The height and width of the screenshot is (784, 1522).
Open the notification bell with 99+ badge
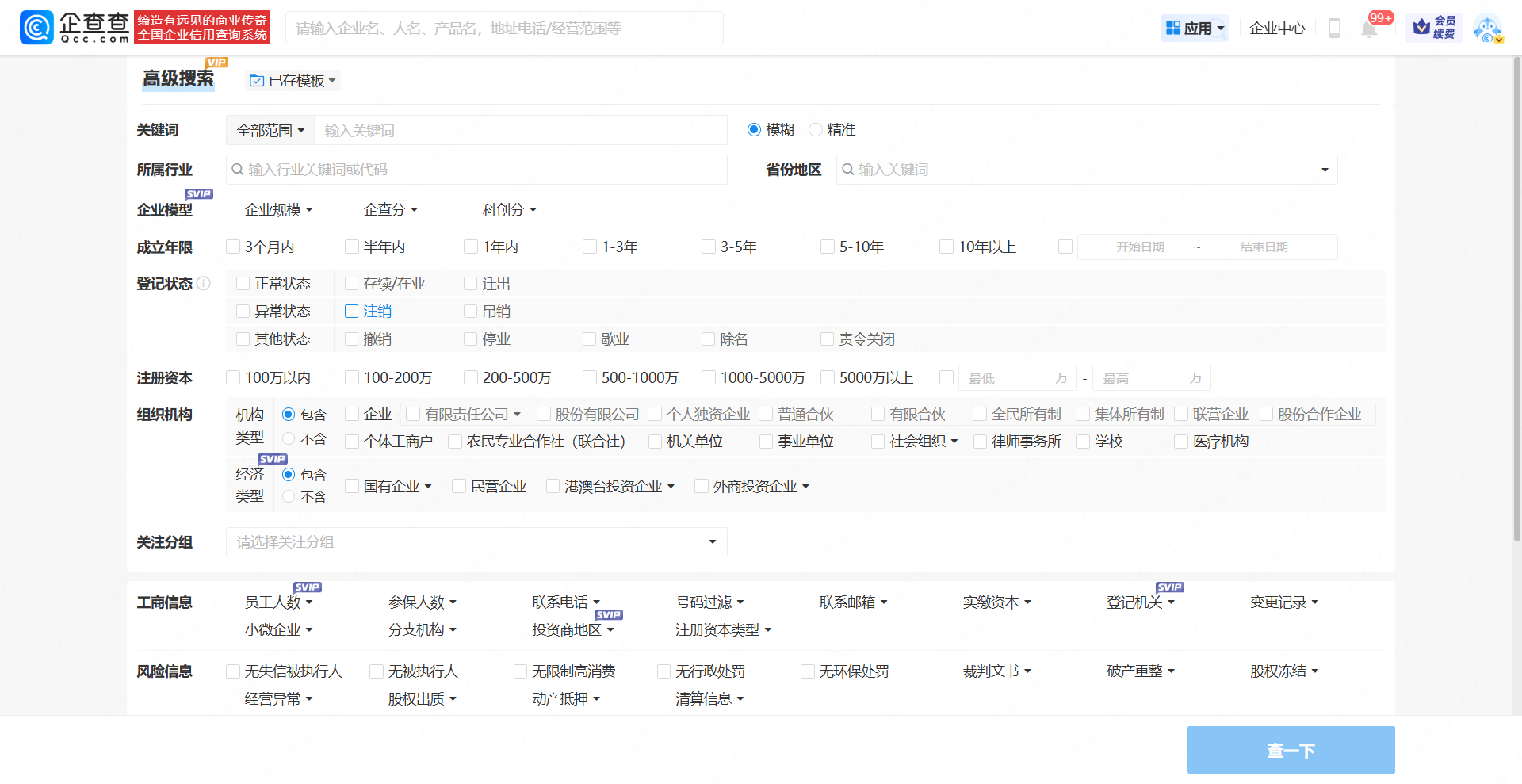pos(1369,30)
